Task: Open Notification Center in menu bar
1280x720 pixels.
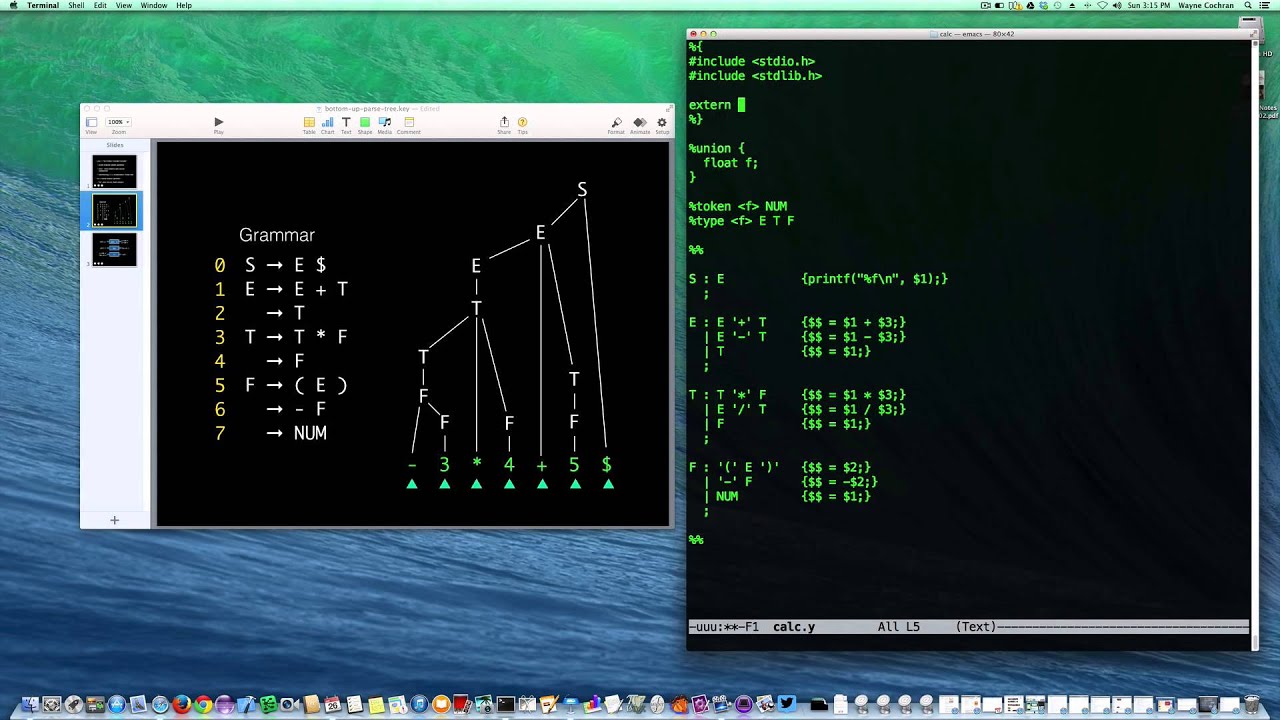Action: pos(1265,6)
